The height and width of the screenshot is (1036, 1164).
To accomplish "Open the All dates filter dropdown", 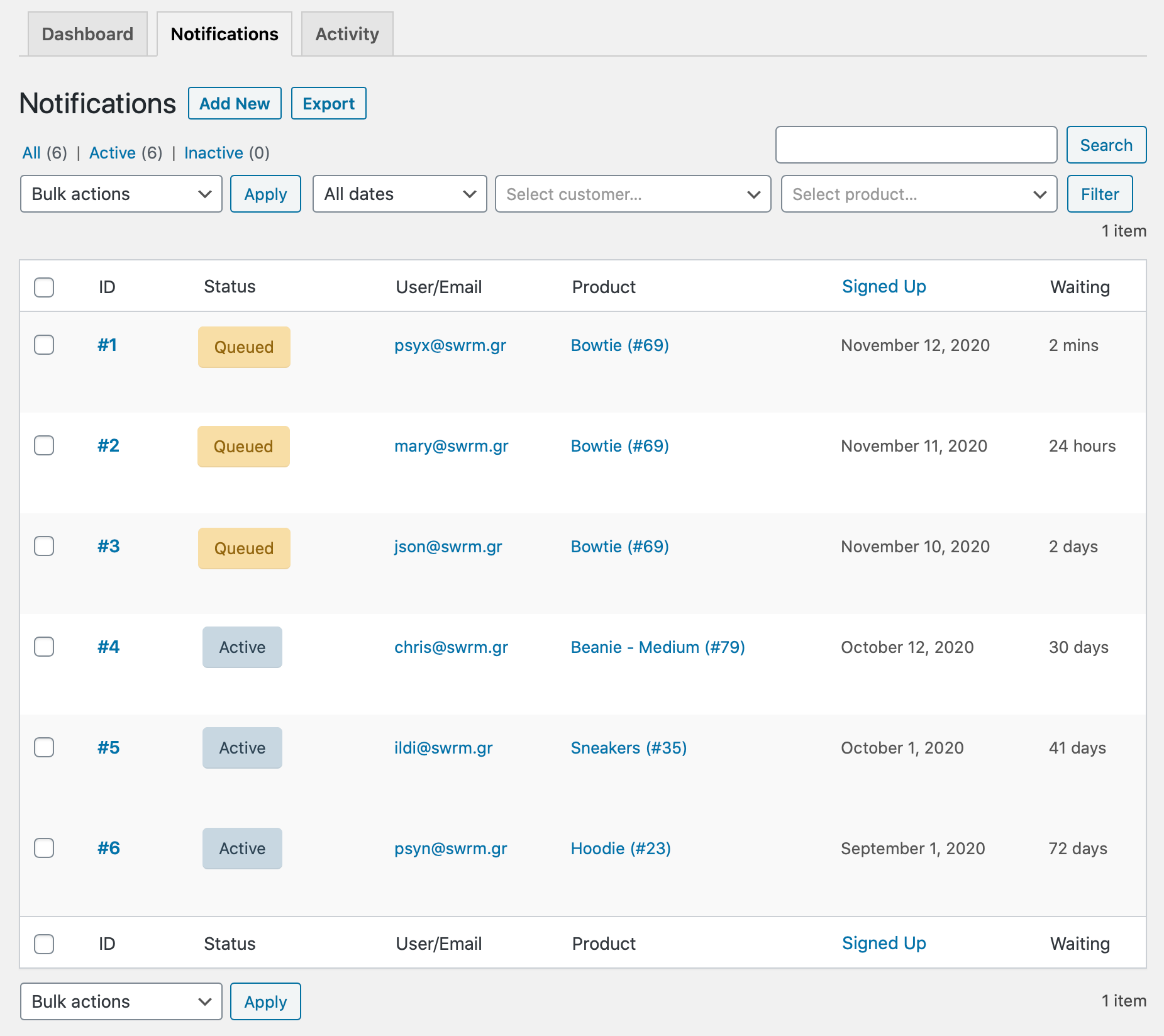I will [x=399, y=194].
